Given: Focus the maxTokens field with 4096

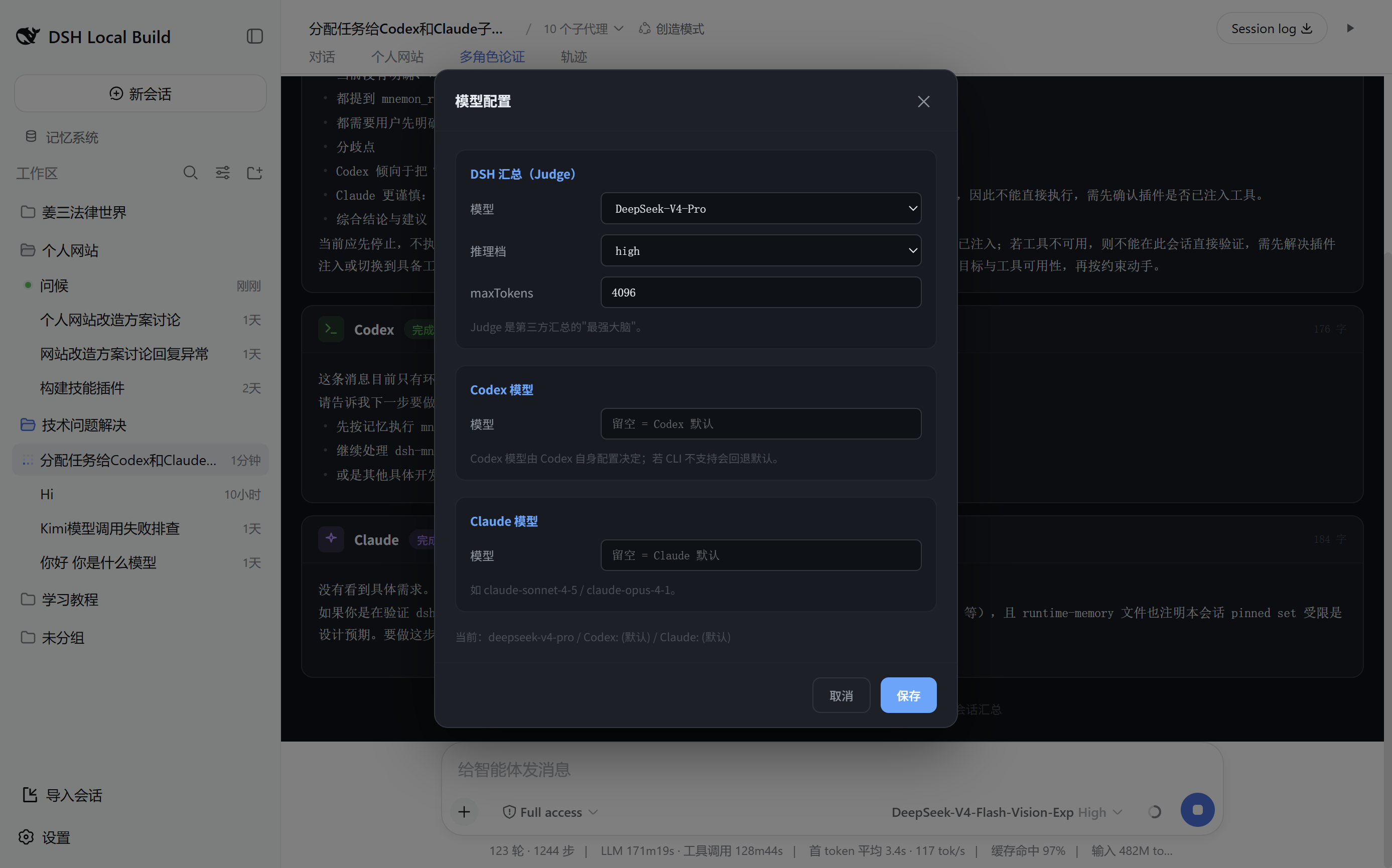Looking at the screenshot, I should click(x=761, y=292).
